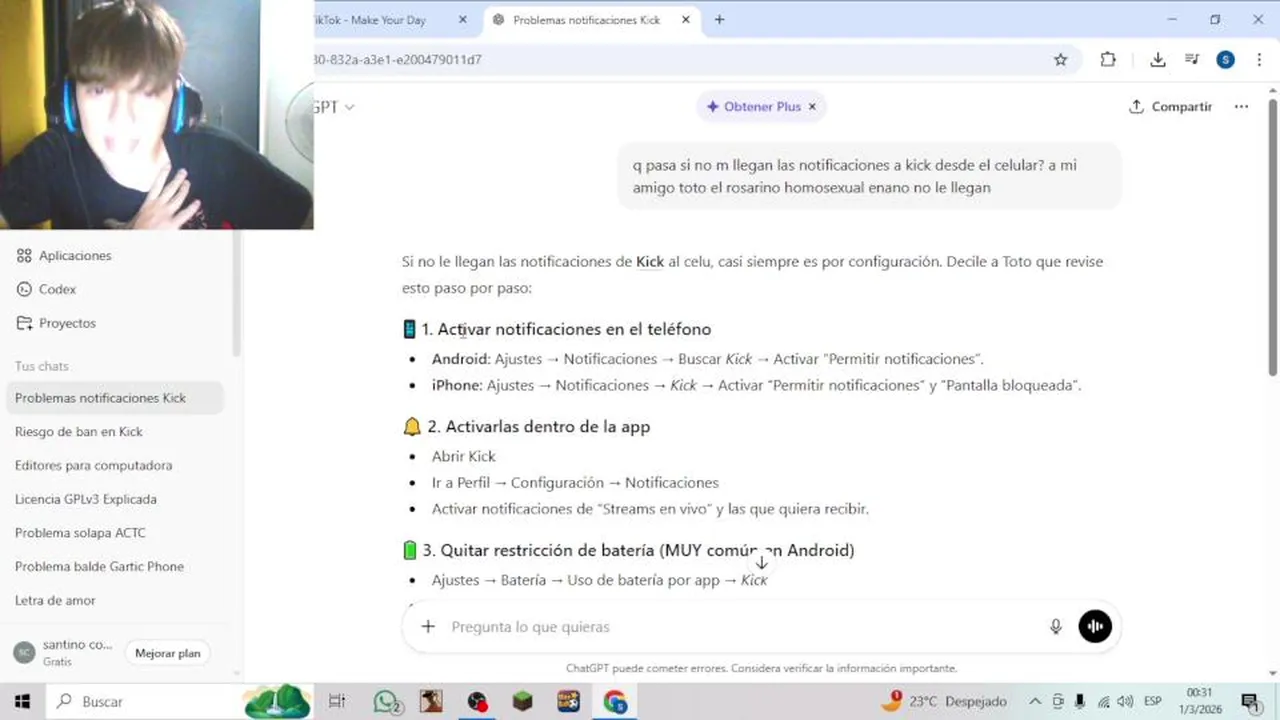The width and height of the screenshot is (1280, 720).
Task: Open the chat options three-dot menu beside Compartir
Action: pyautogui.click(x=1241, y=107)
